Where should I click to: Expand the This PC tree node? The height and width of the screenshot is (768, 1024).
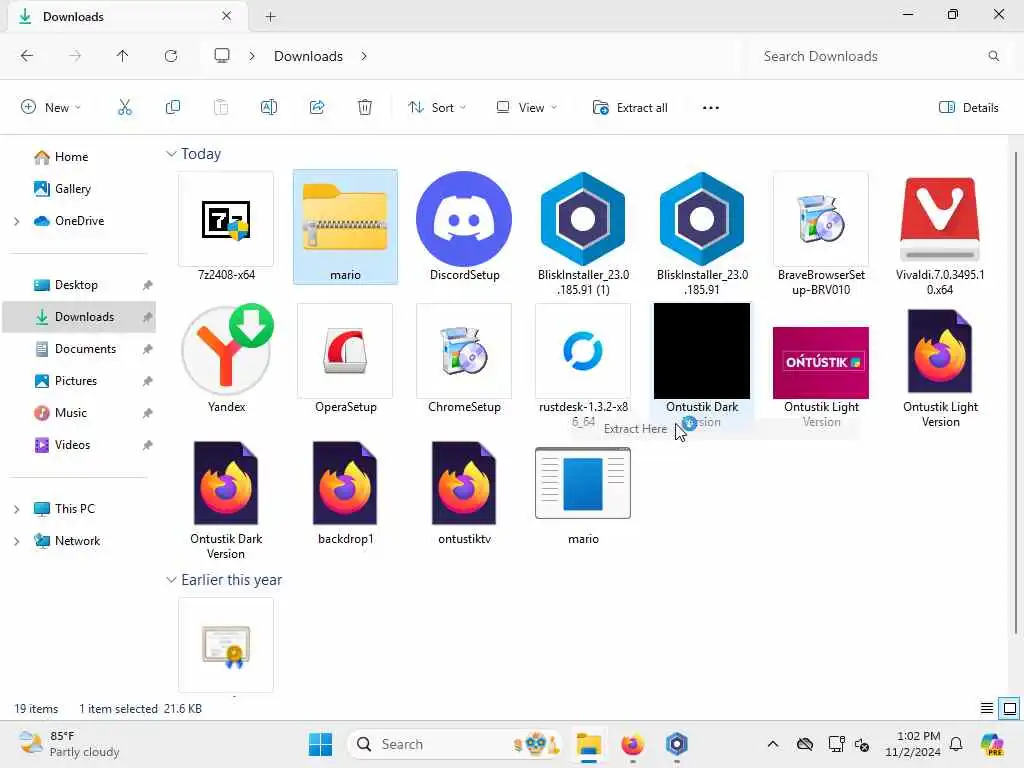(16, 509)
